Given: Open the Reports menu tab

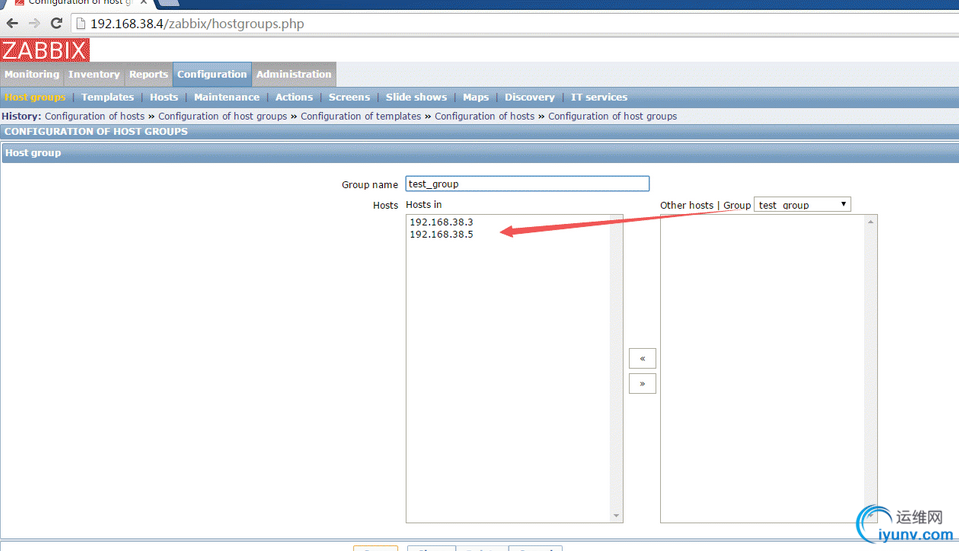Looking at the screenshot, I should pyautogui.click(x=149, y=74).
